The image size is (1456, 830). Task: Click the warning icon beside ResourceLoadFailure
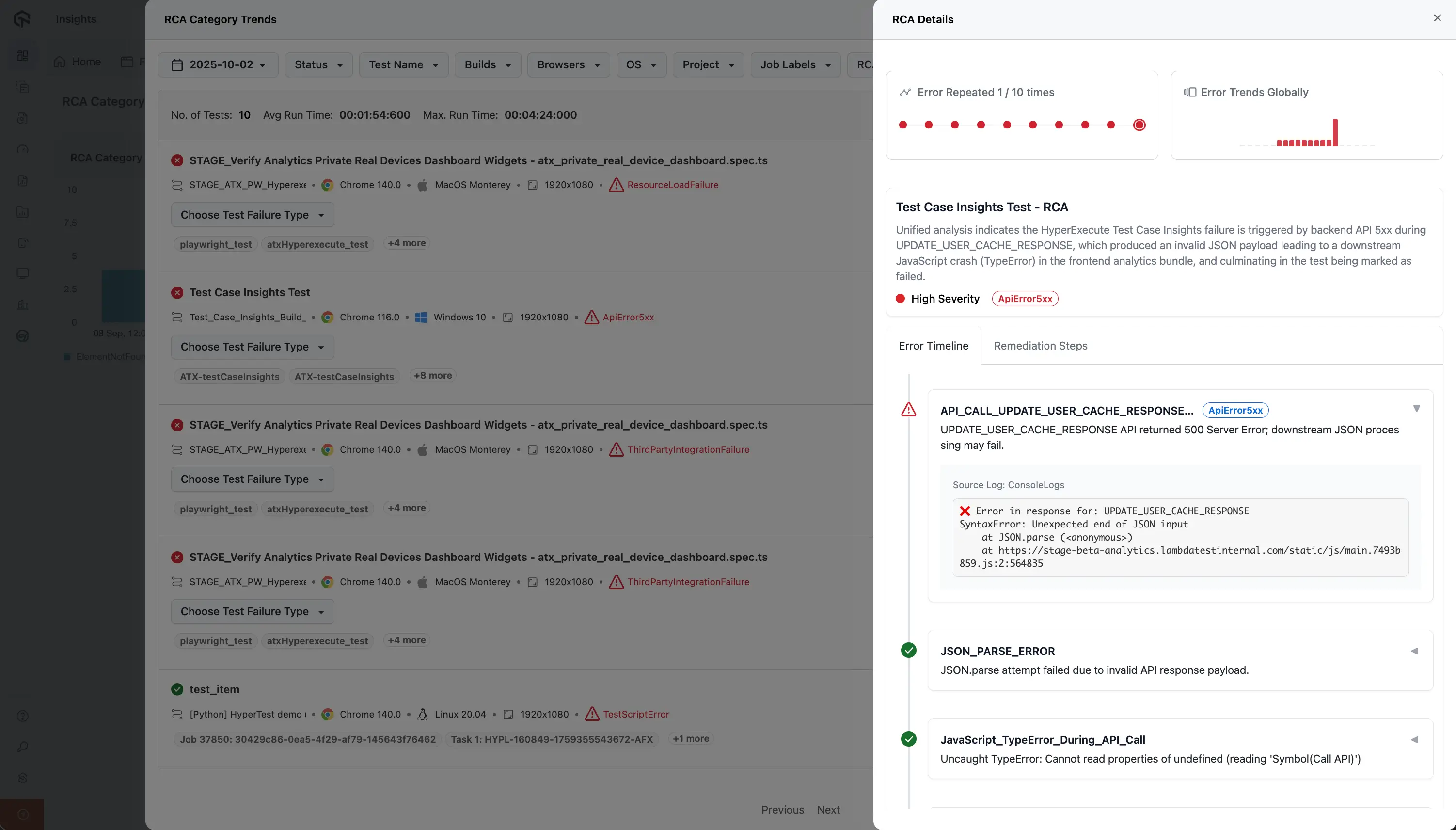(616, 185)
